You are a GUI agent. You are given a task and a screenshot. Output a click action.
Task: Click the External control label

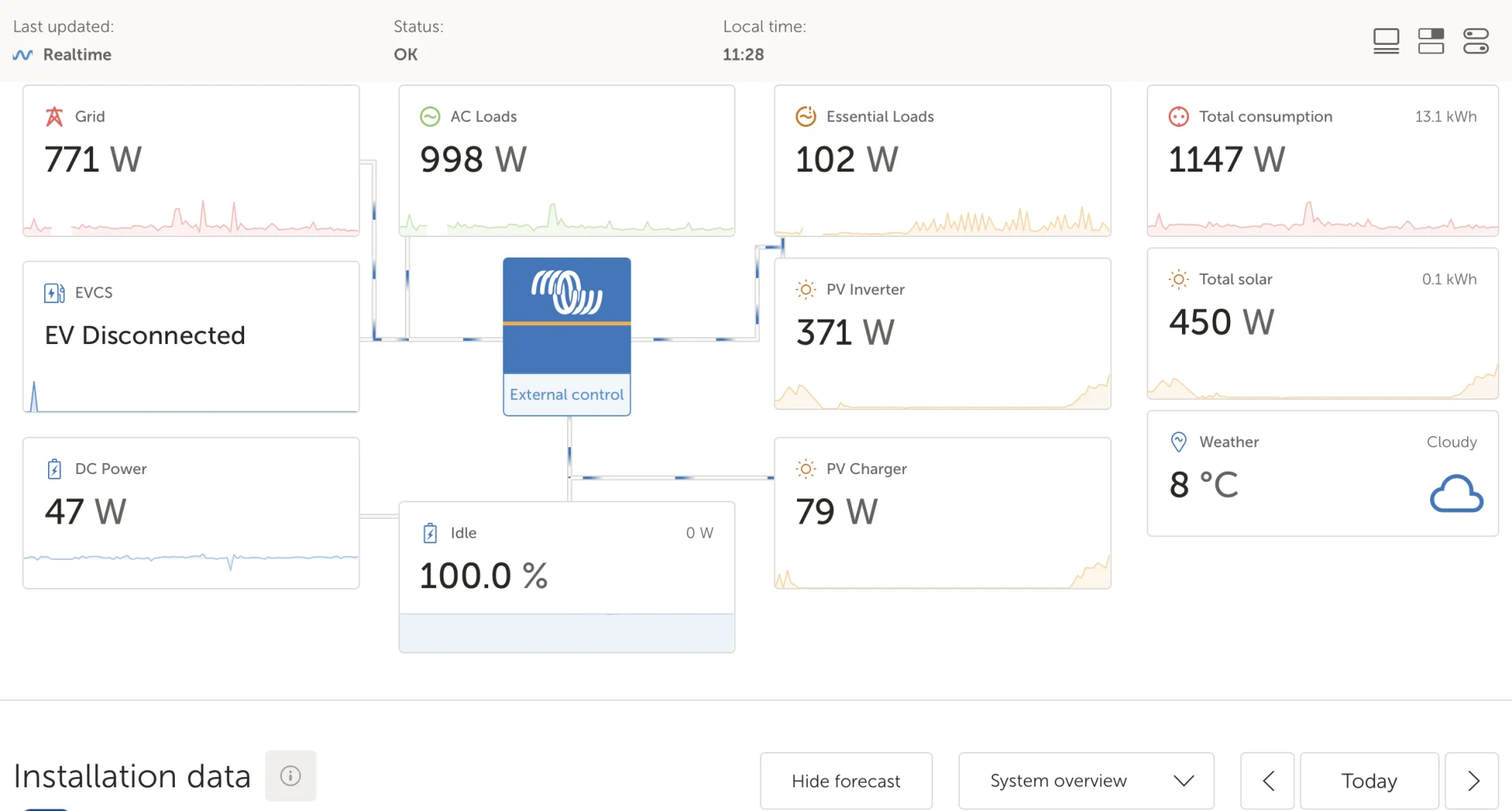567,394
